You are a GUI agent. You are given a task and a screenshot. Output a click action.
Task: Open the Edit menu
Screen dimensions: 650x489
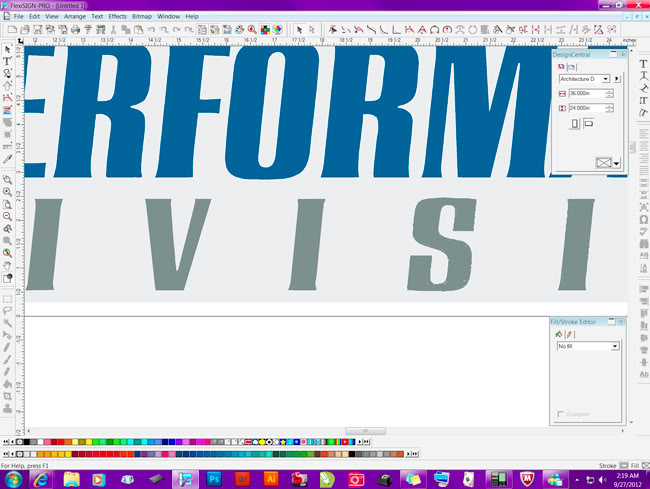pos(34,17)
